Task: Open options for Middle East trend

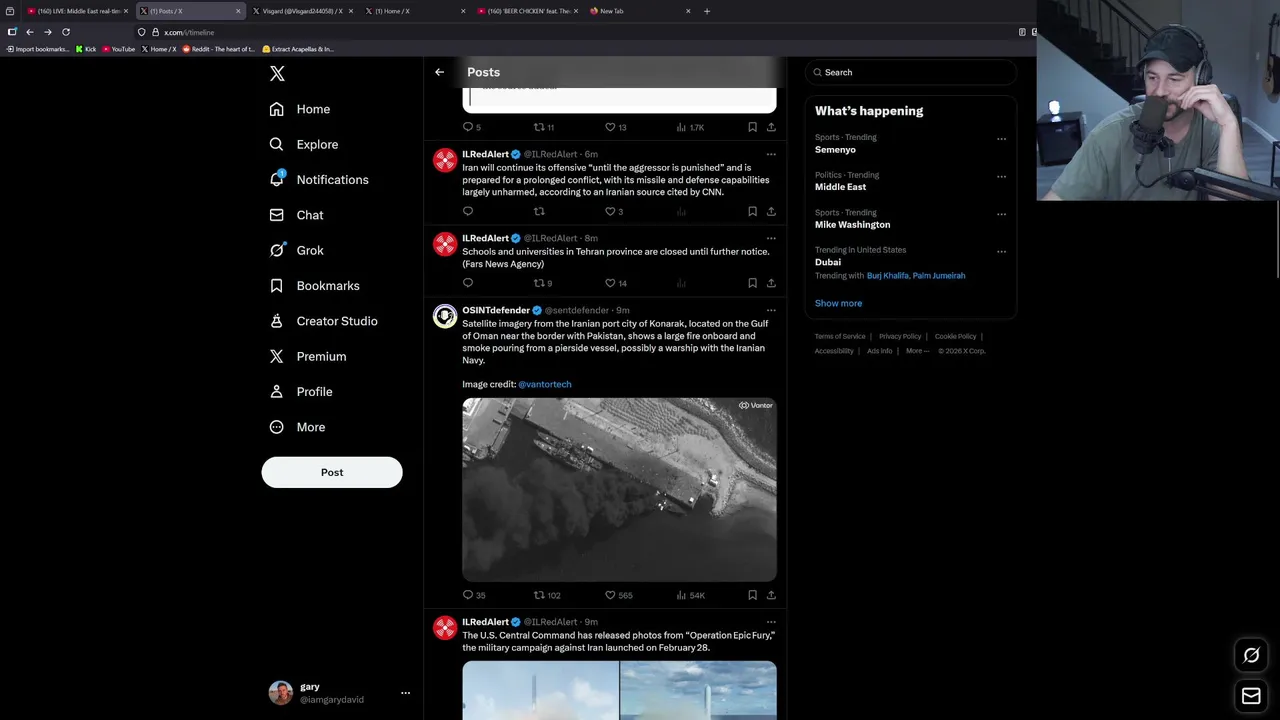Action: click(x=1001, y=177)
